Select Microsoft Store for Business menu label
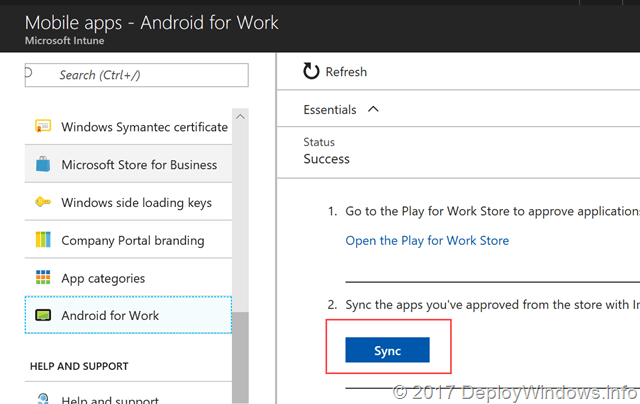This screenshot has width=640, height=404. pos(139,165)
